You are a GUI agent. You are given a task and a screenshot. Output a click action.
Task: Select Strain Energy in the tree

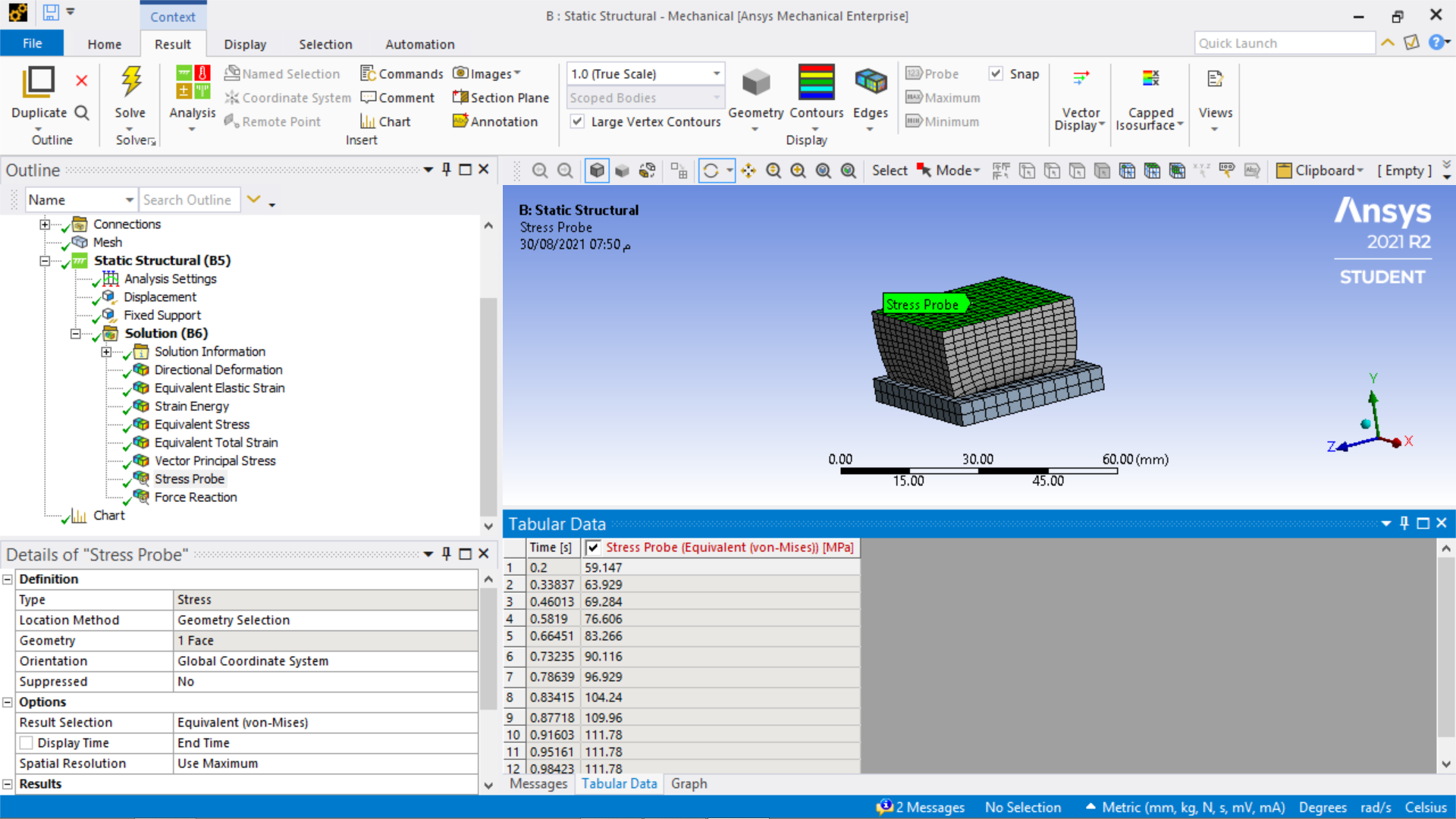pyautogui.click(x=191, y=406)
